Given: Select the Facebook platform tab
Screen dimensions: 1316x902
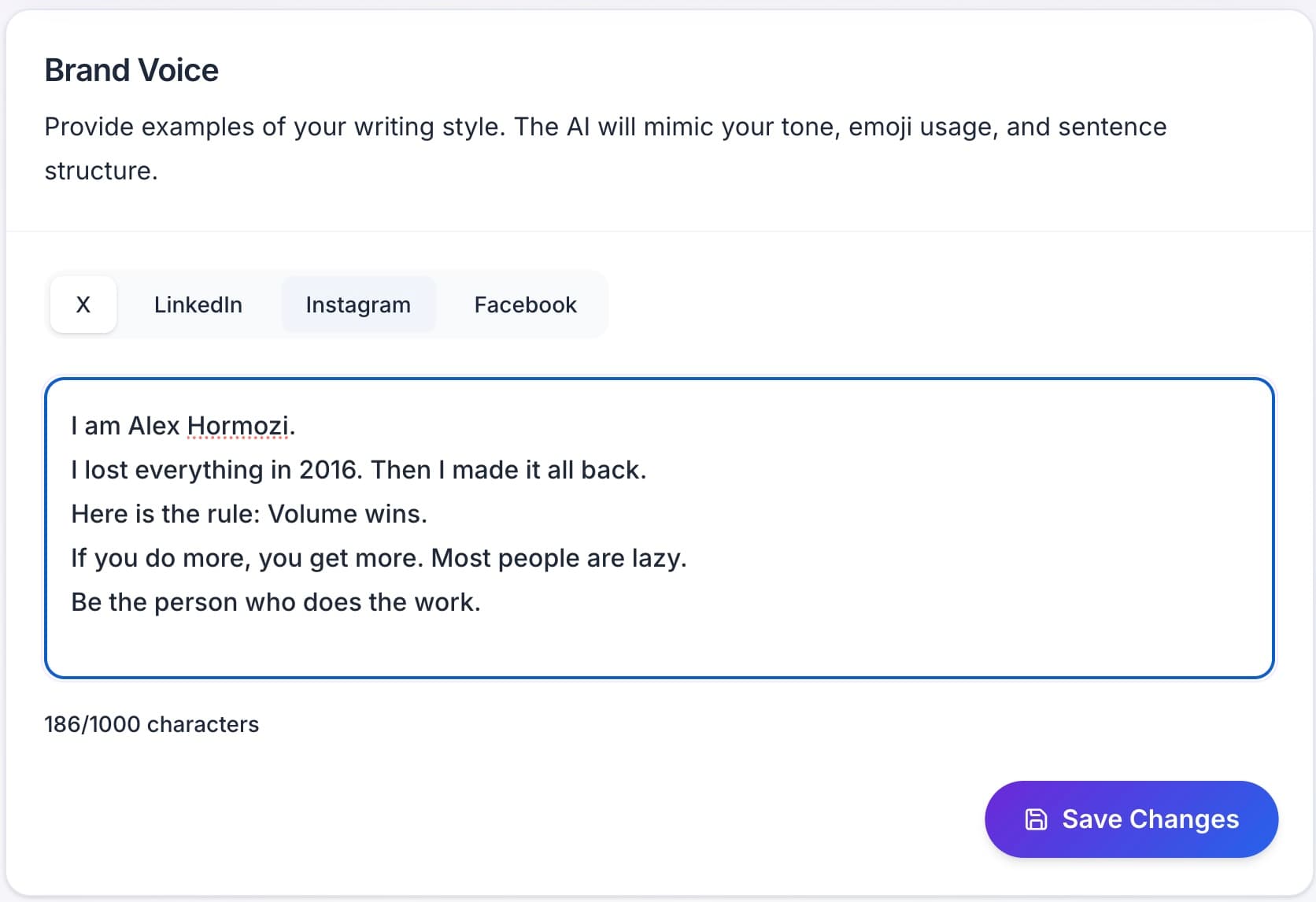Looking at the screenshot, I should tap(524, 305).
